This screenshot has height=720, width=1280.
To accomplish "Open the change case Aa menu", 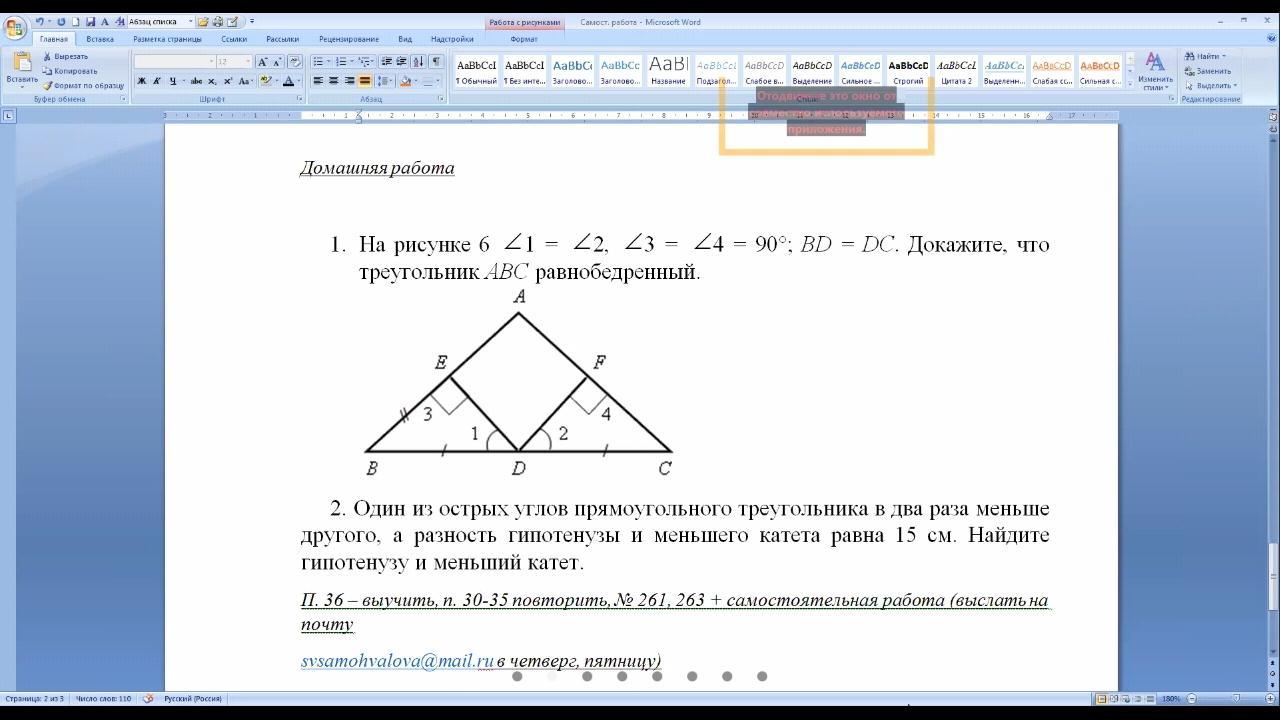I will coord(245,81).
